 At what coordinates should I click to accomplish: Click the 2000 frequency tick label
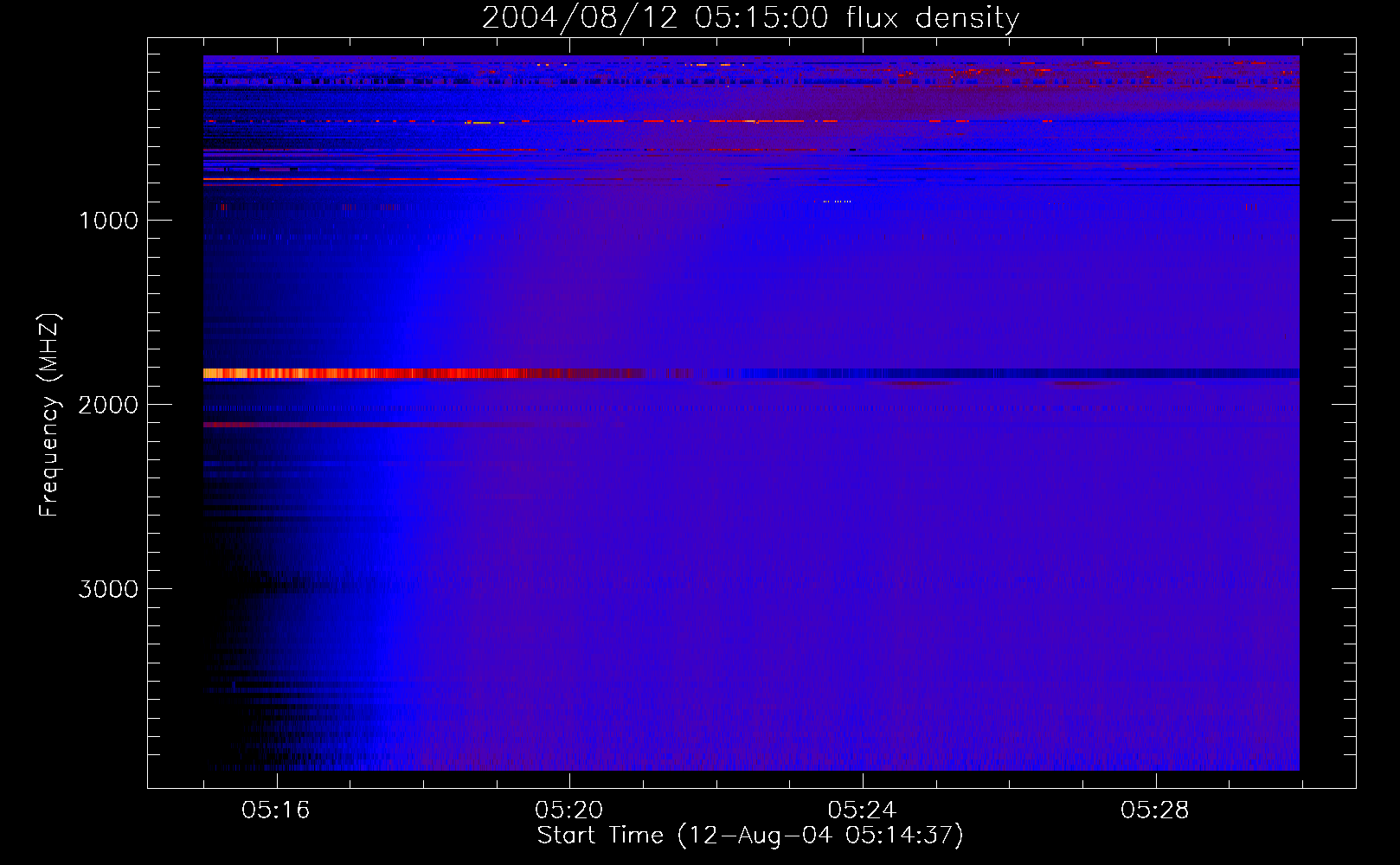pos(108,405)
